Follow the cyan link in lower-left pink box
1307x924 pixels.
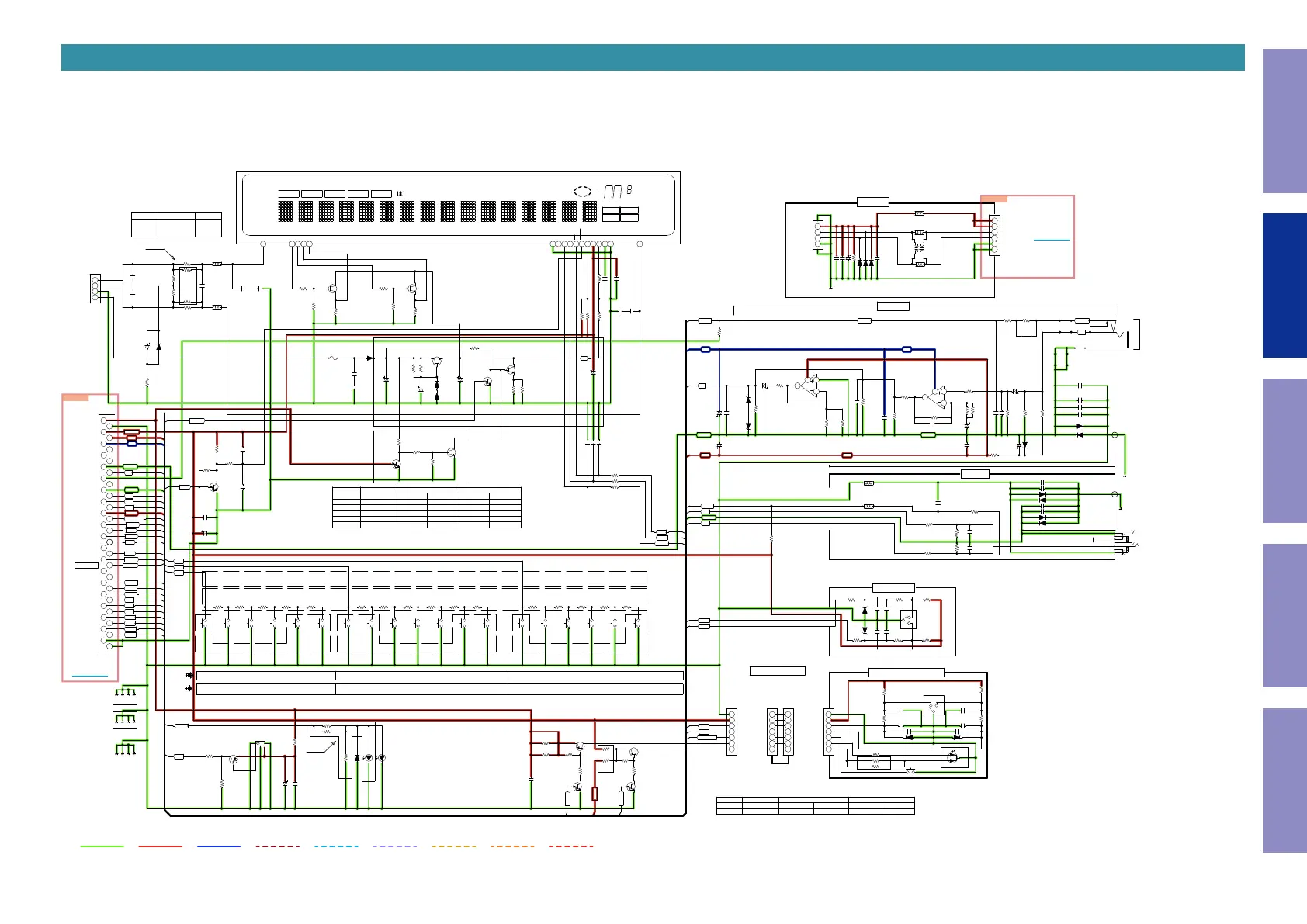(x=89, y=677)
